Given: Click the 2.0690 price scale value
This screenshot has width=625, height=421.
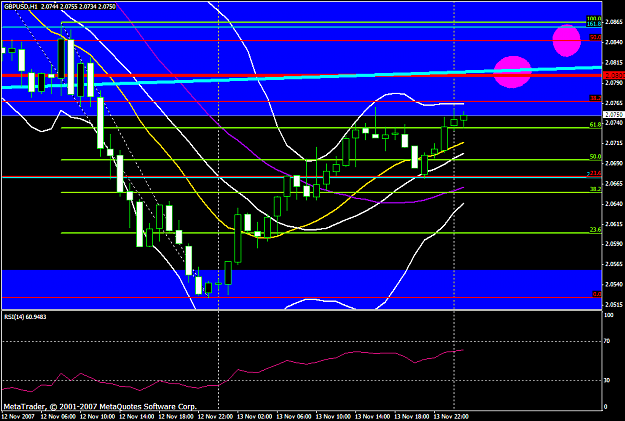Looking at the screenshot, I should (x=614, y=163).
